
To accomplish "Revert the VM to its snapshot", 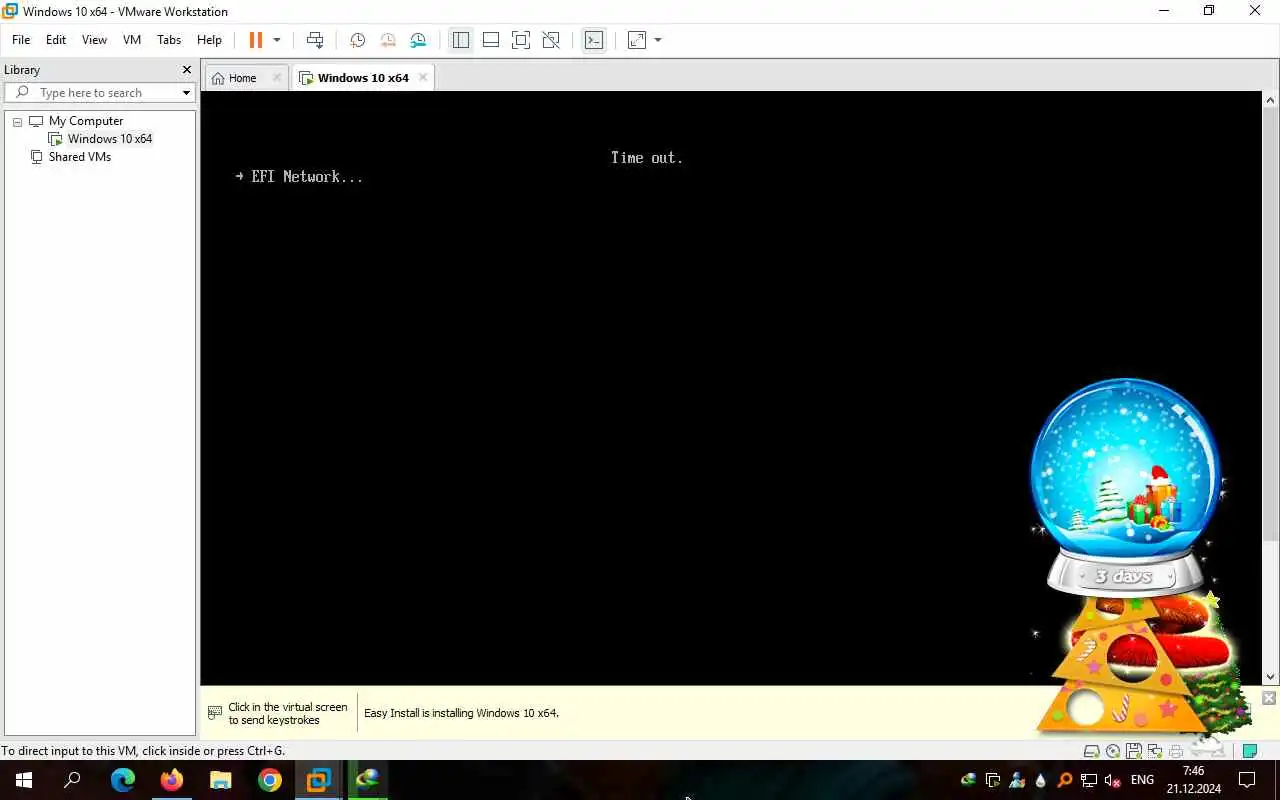I will coord(388,40).
